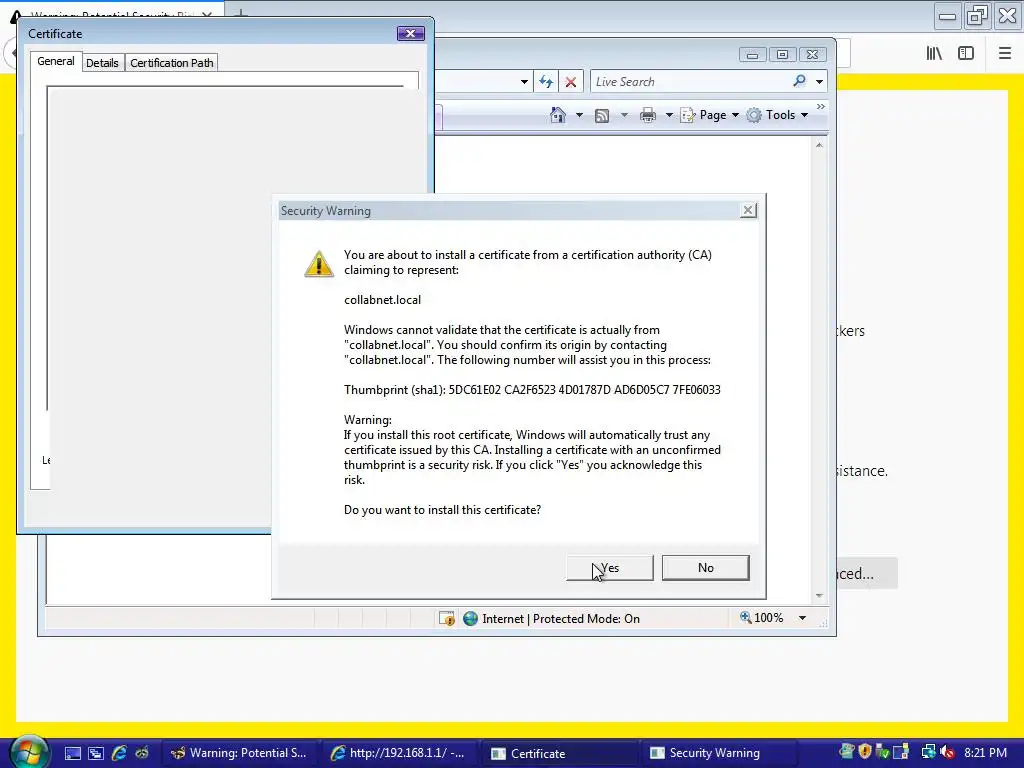Viewport: 1024px width, 768px height.
Task: Switch to Warning: Potential S... taskbar button
Action: click(x=238, y=753)
